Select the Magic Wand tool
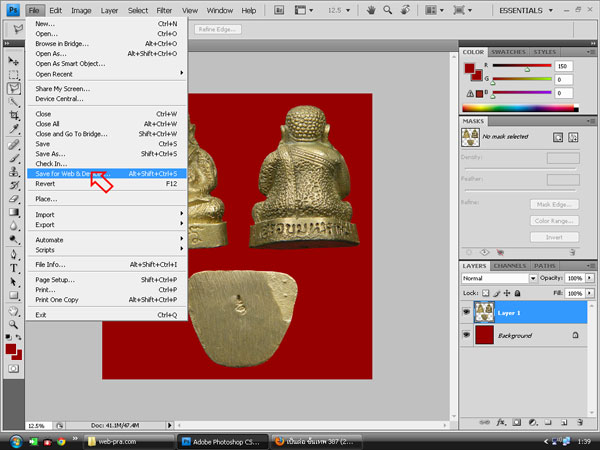This screenshot has width=600, height=450. click(14, 102)
